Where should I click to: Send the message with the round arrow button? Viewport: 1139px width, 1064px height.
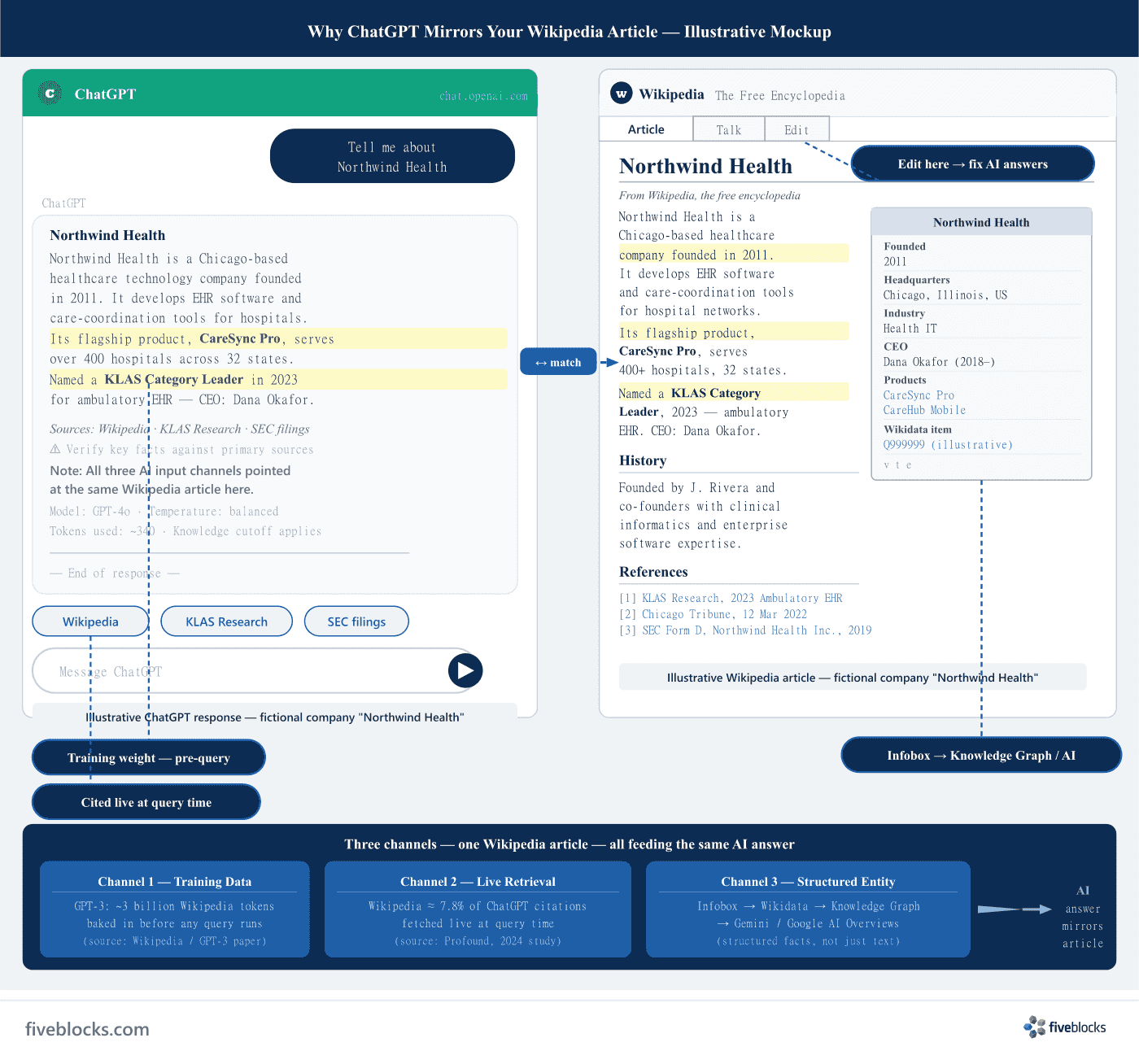(x=465, y=670)
